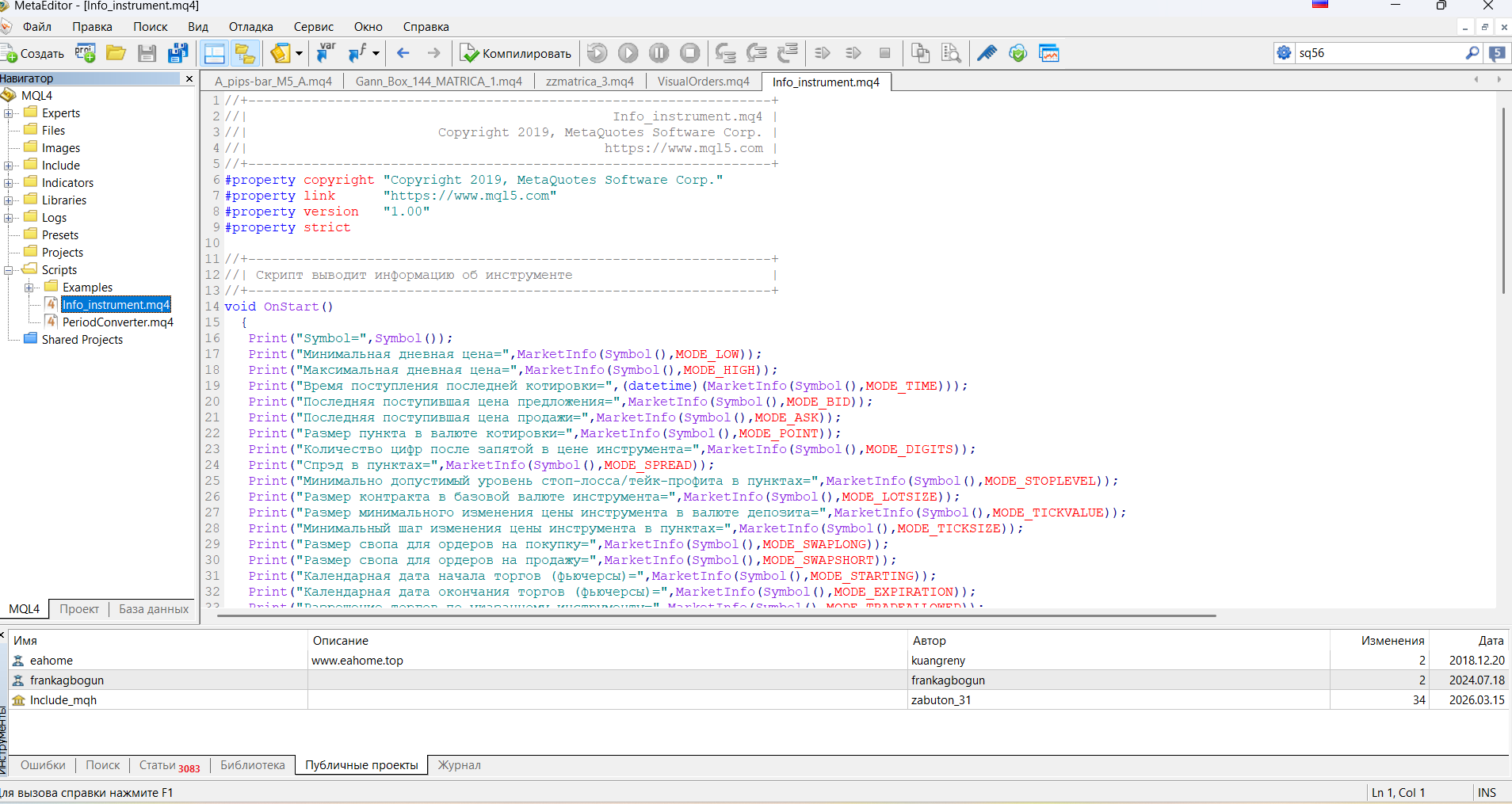This screenshot has height=804, width=1512.
Task: Click the Создать new file button
Action: 32,53
